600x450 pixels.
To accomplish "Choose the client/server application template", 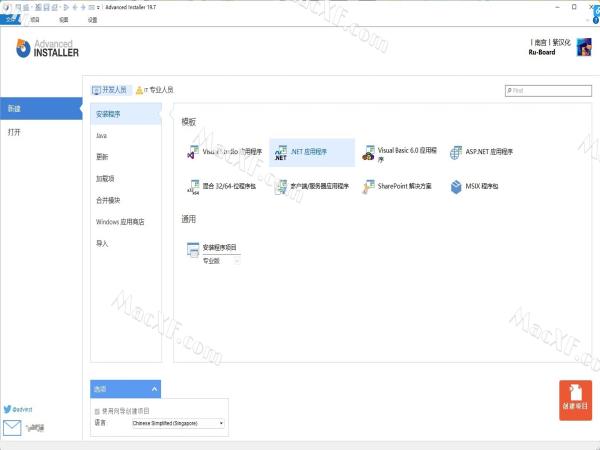I will tap(312, 187).
